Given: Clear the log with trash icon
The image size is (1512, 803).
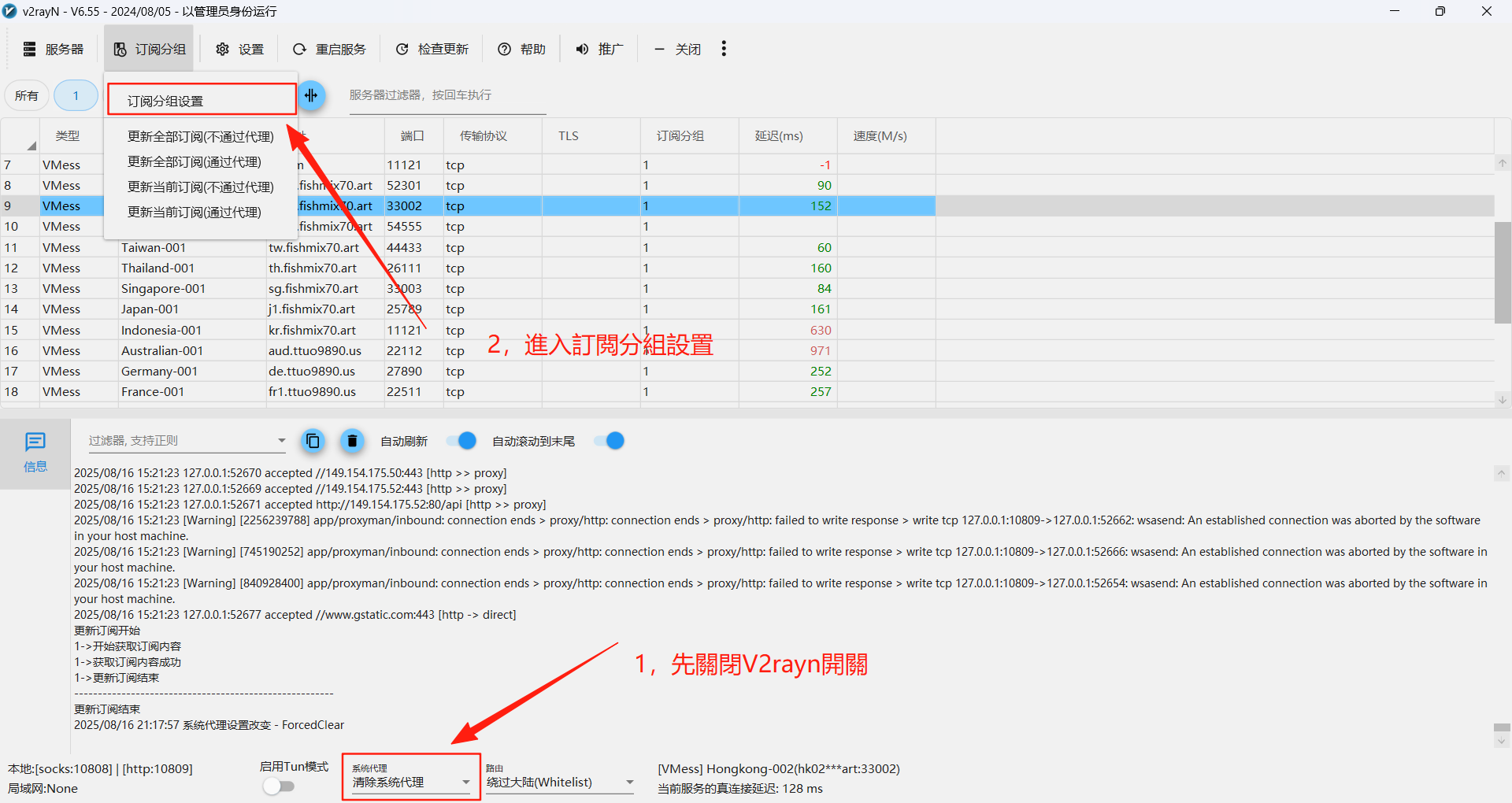Looking at the screenshot, I should point(352,441).
